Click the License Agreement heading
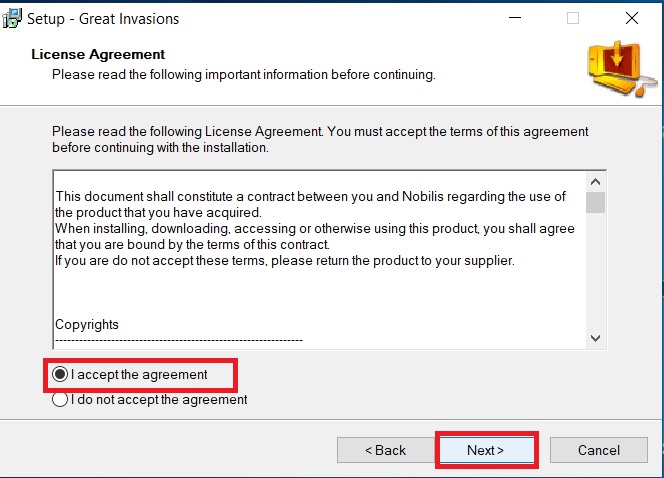The width and height of the screenshot is (664, 478). click(x=98, y=54)
